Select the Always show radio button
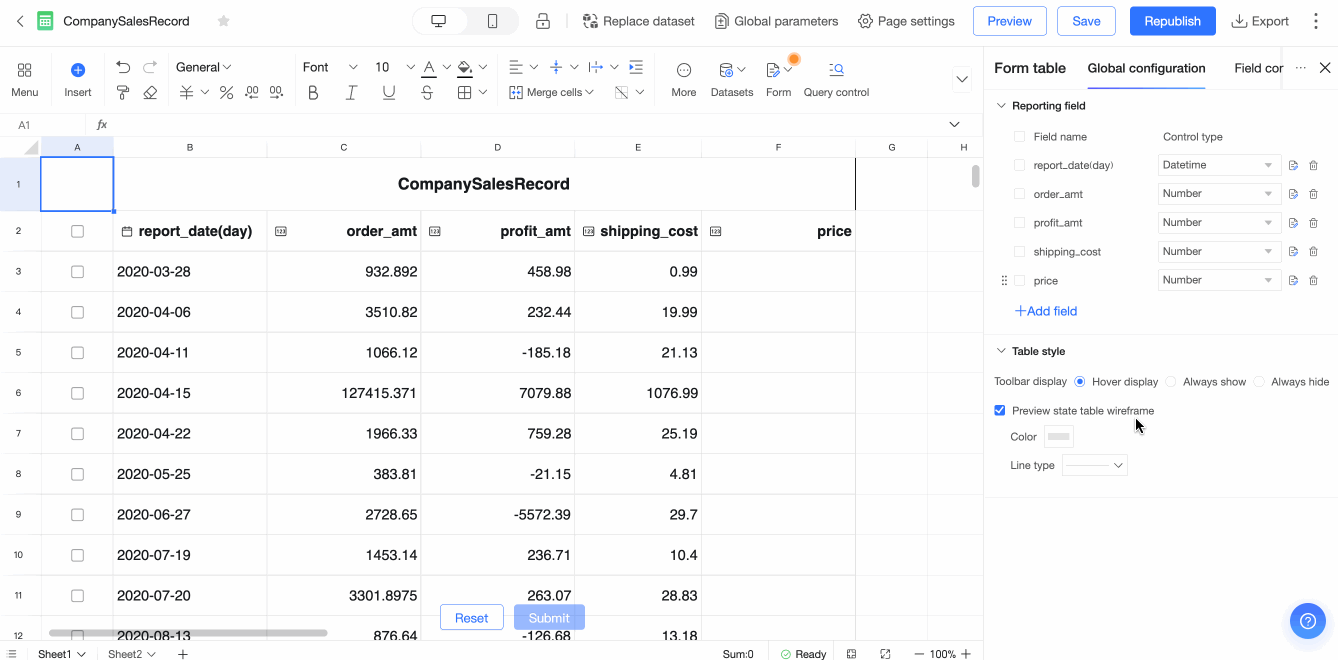The width and height of the screenshot is (1338, 660). [1169, 381]
